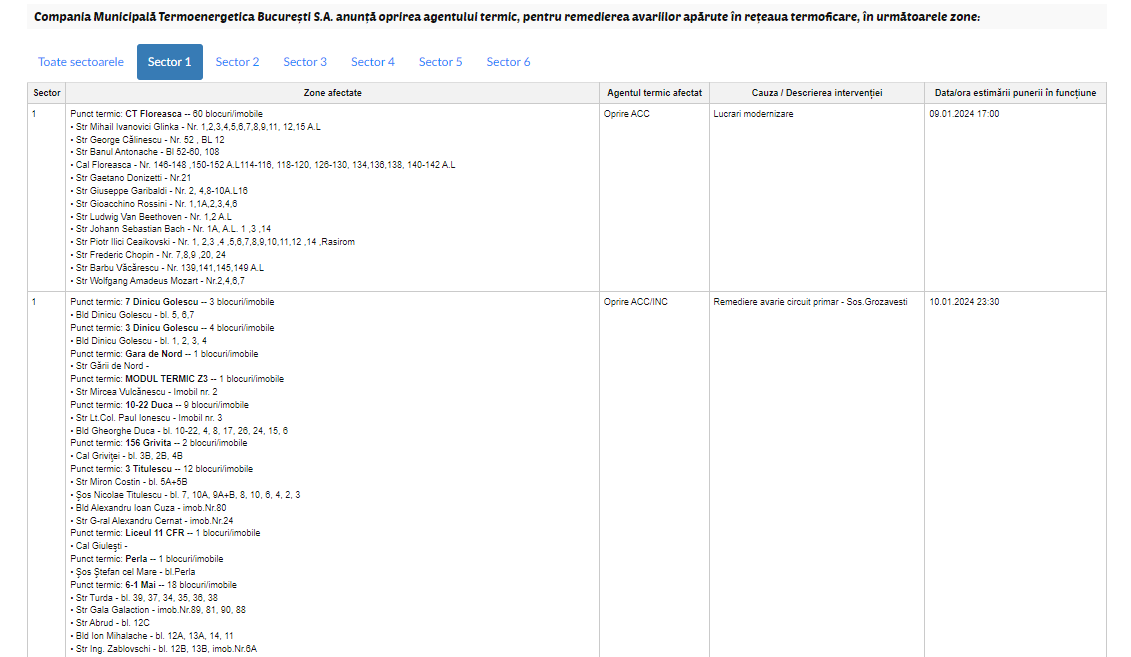Click the Data/ora estimării punerii în funcțiune header

coord(1015,93)
